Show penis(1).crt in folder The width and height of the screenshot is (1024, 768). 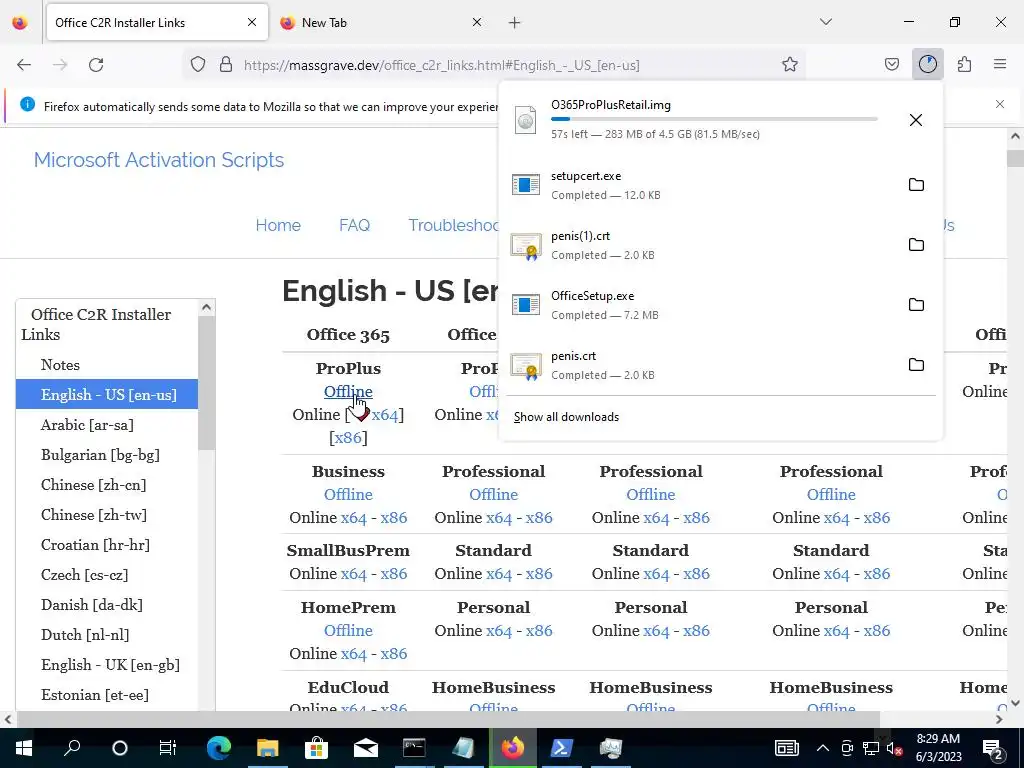coord(916,245)
